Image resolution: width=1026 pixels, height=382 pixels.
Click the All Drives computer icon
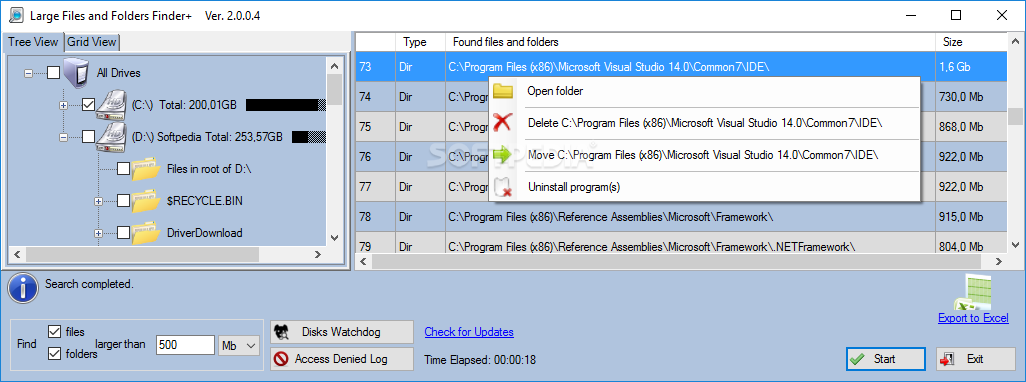coord(77,73)
